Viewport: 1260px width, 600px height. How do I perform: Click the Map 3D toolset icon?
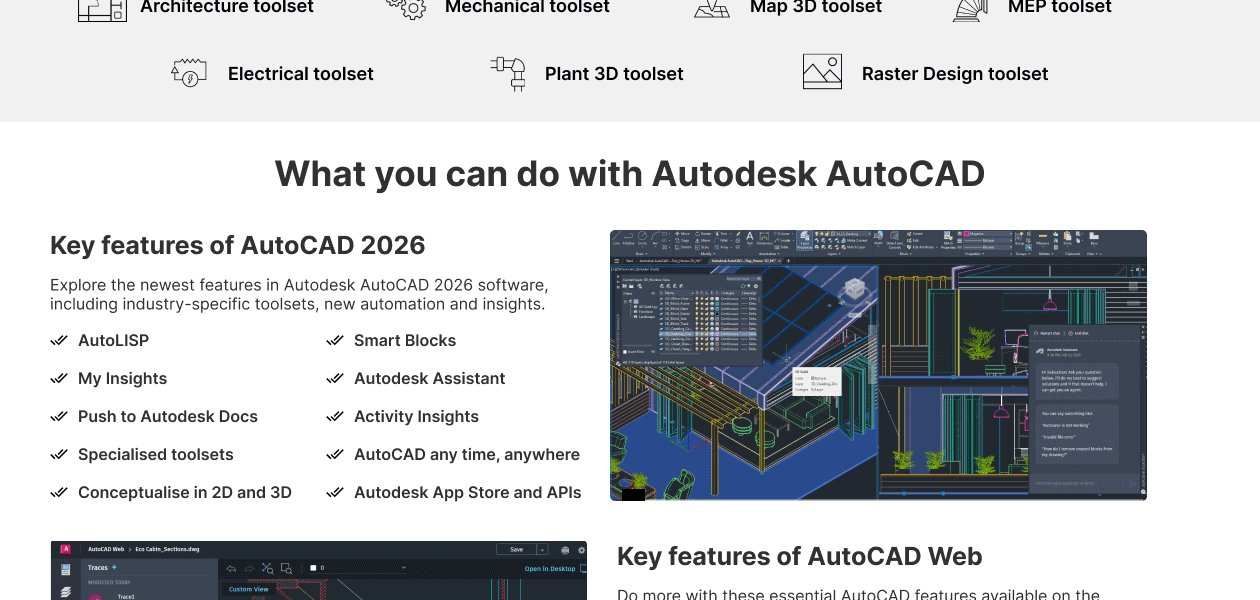pyautogui.click(x=712, y=9)
